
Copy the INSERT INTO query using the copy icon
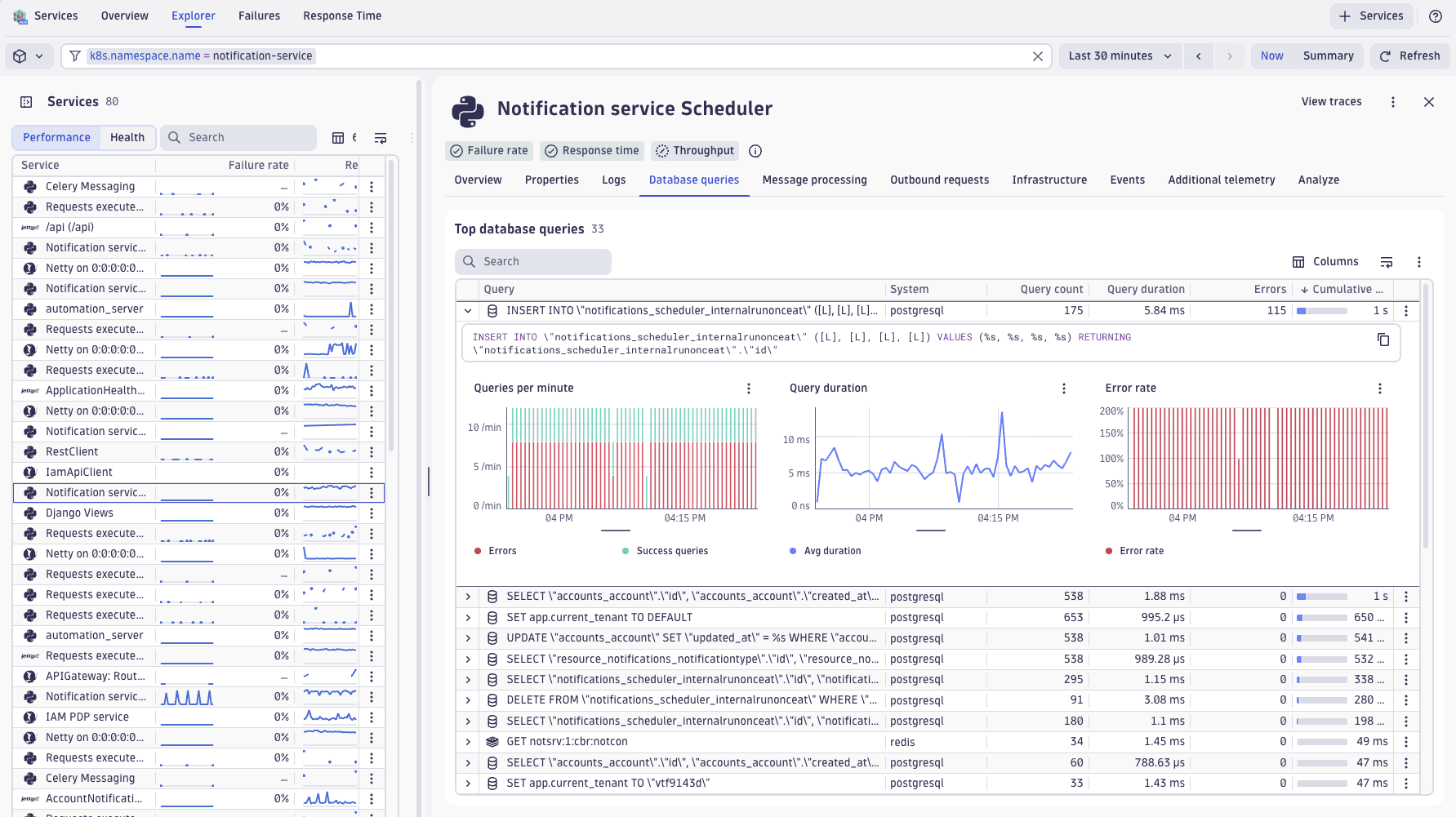pos(1383,340)
